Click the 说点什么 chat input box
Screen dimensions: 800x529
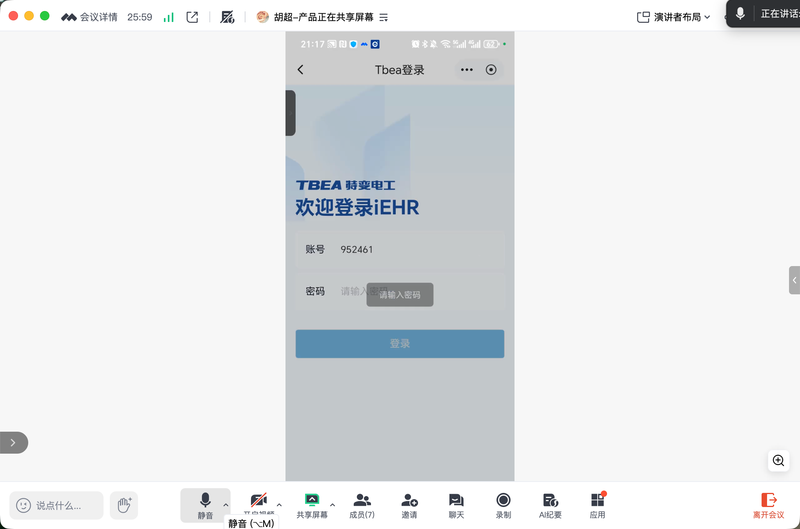[56, 506]
